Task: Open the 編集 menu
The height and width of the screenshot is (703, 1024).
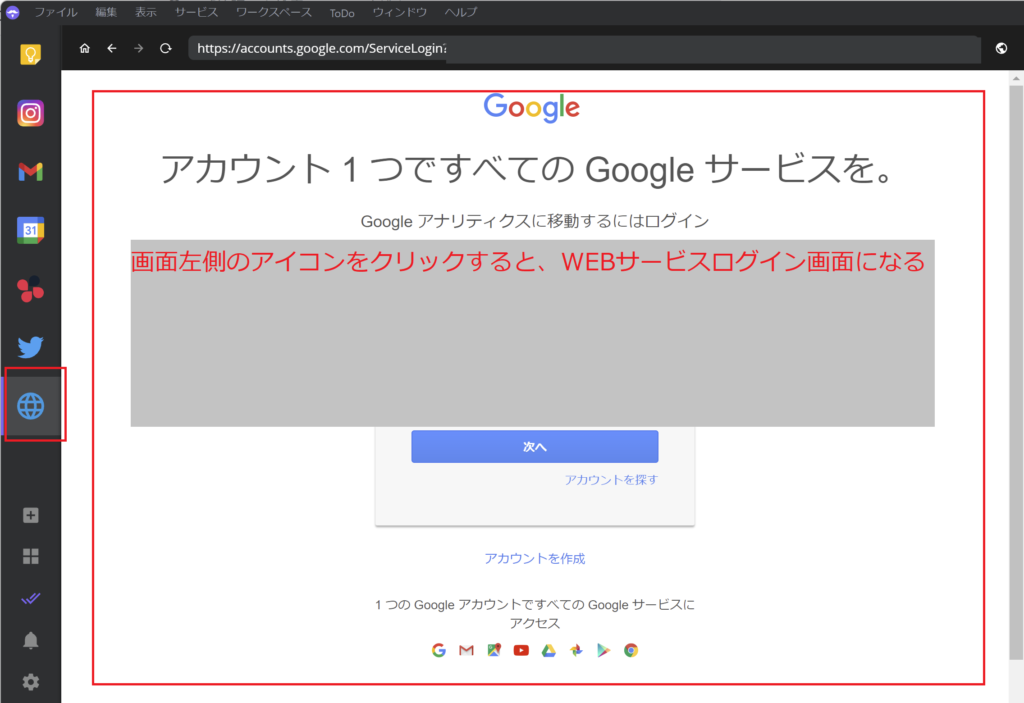Action: [x=106, y=12]
